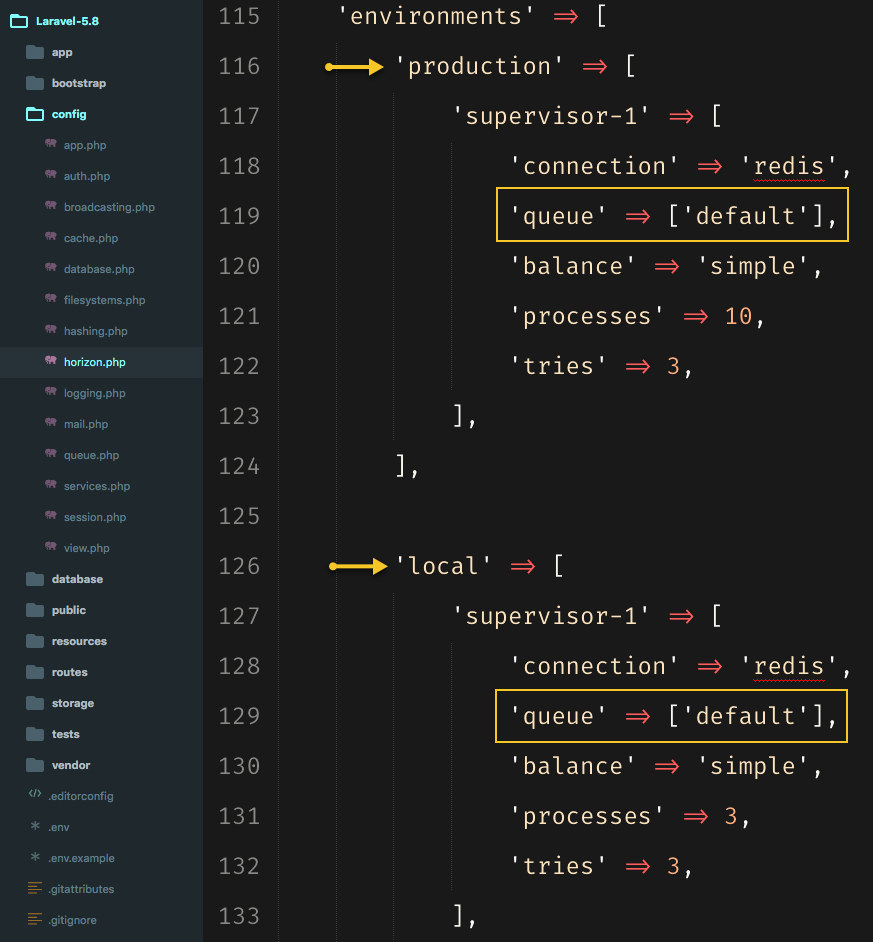Click the bootstrap folder icon
This screenshot has height=942, width=873.
click(x=35, y=83)
